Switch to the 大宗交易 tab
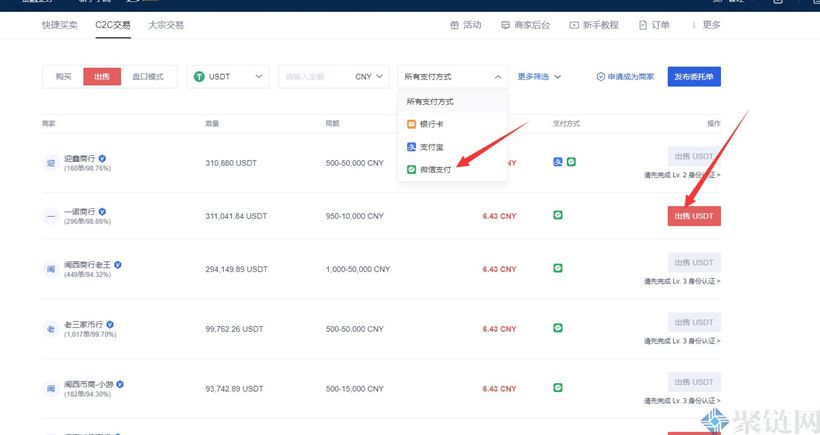This screenshot has height=435, width=820. [x=165, y=25]
